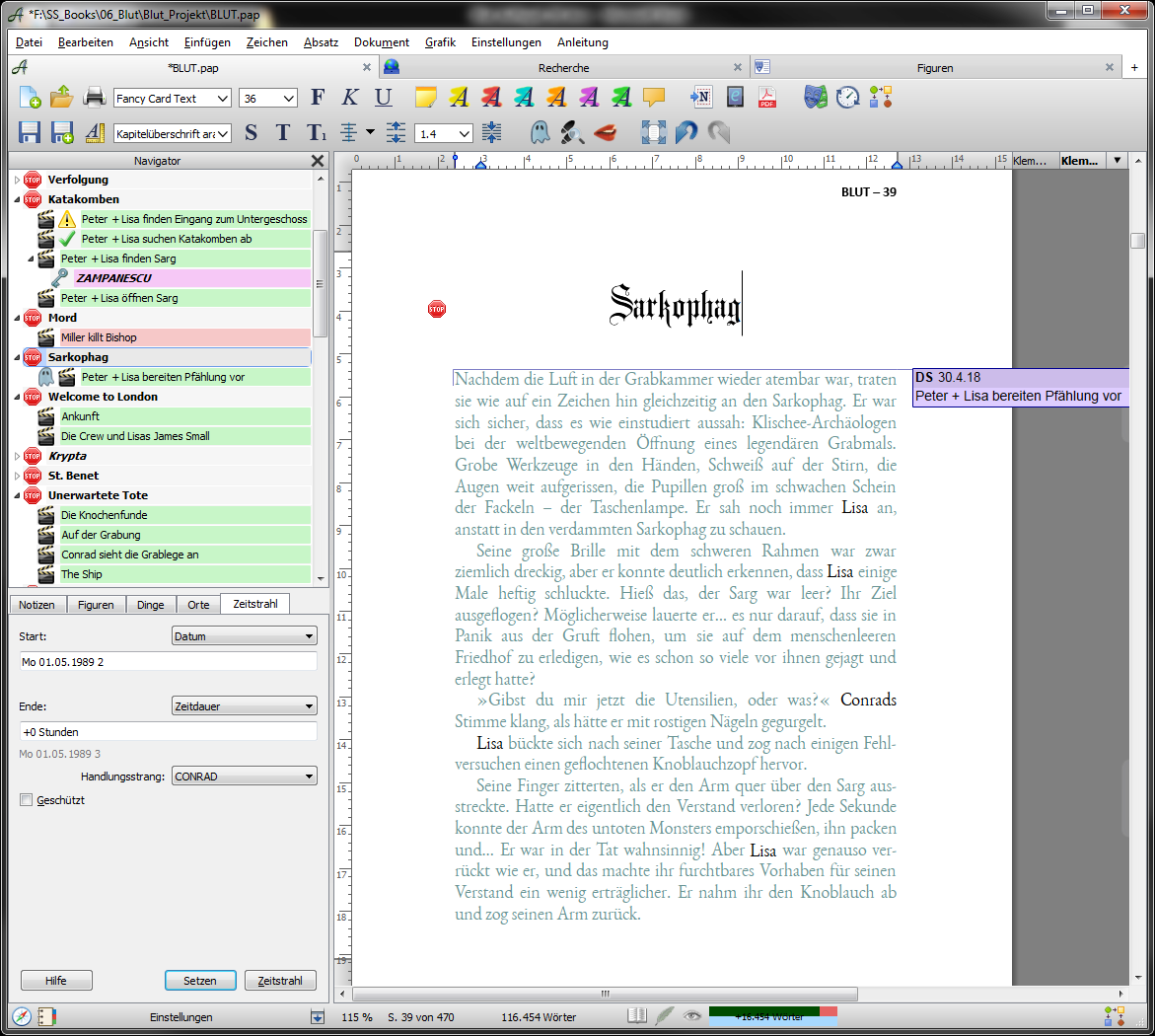Expand the Krypta chapter in Navigator

(x=17, y=456)
